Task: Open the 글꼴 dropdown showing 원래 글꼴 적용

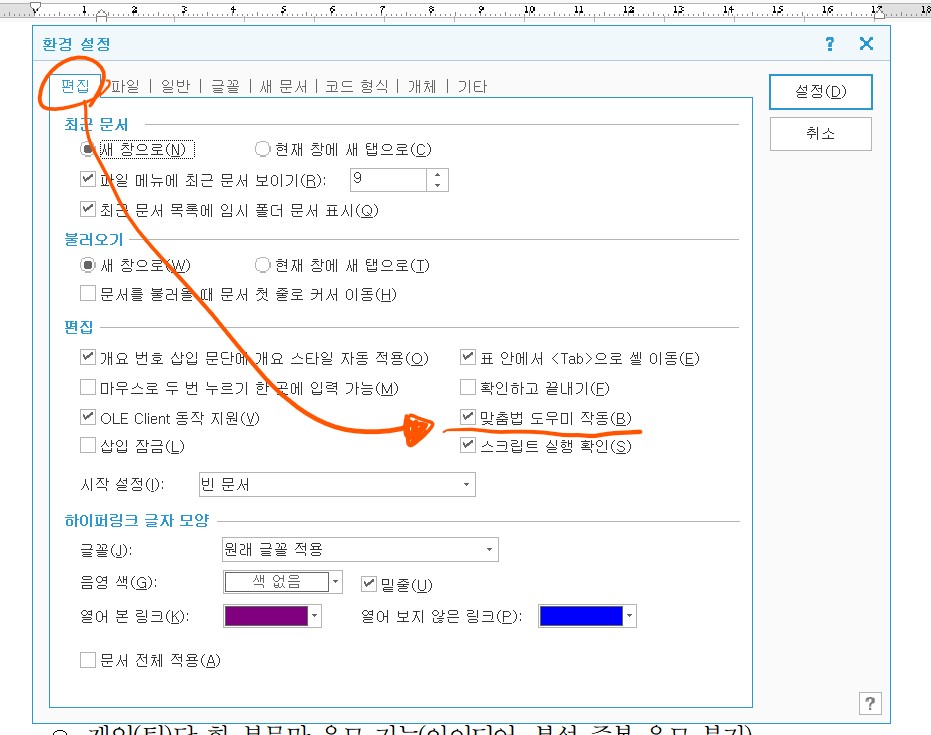Action: tap(487, 549)
